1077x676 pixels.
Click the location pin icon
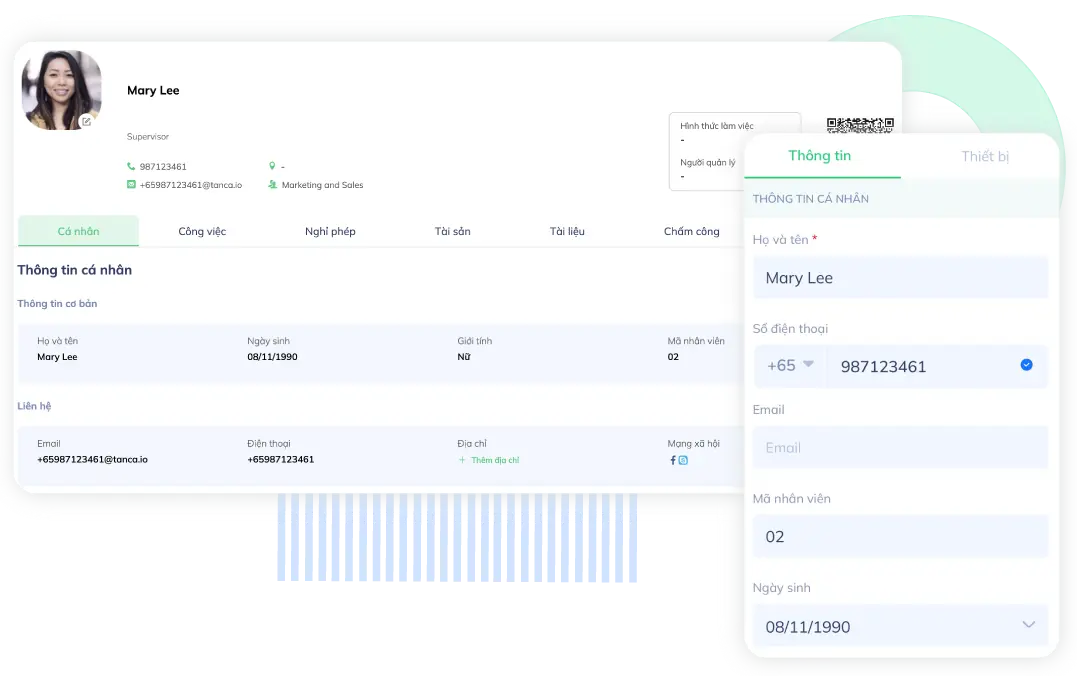click(x=272, y=166)
